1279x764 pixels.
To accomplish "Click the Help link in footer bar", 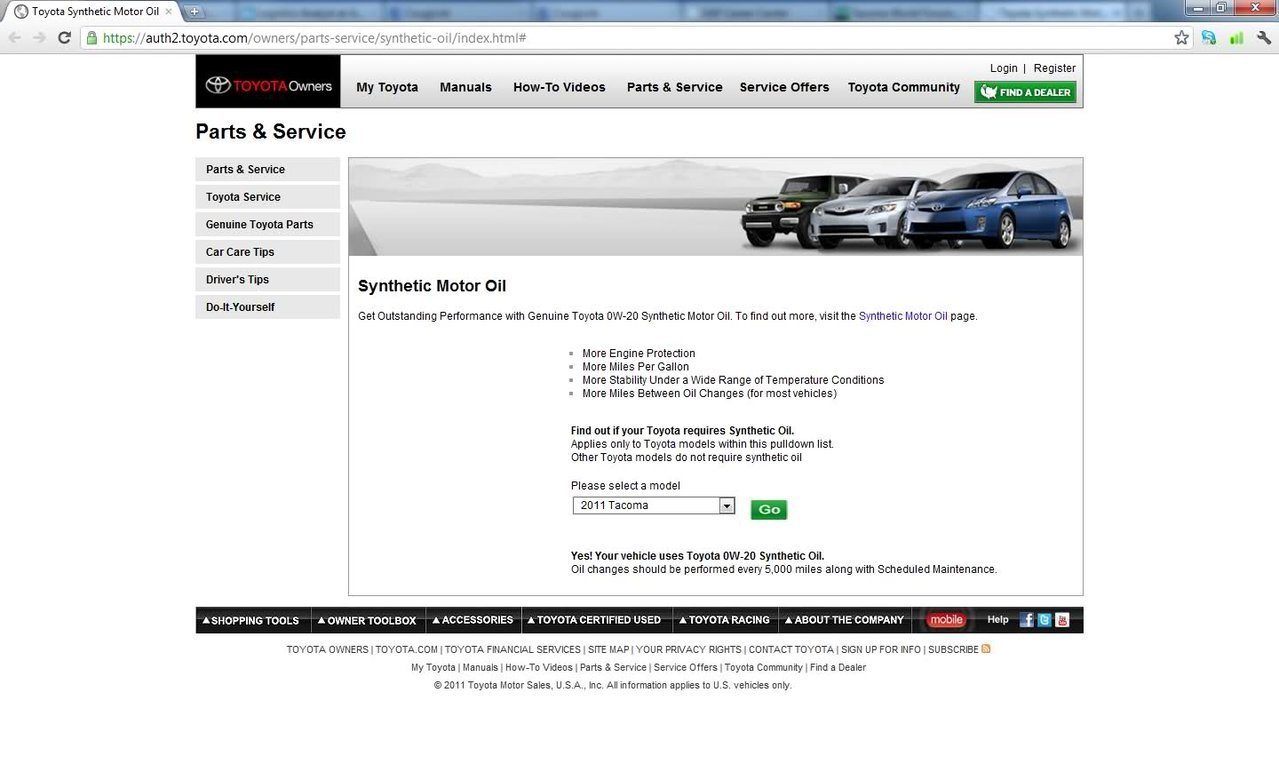I will pyautogui.click(x=998, y=620).
